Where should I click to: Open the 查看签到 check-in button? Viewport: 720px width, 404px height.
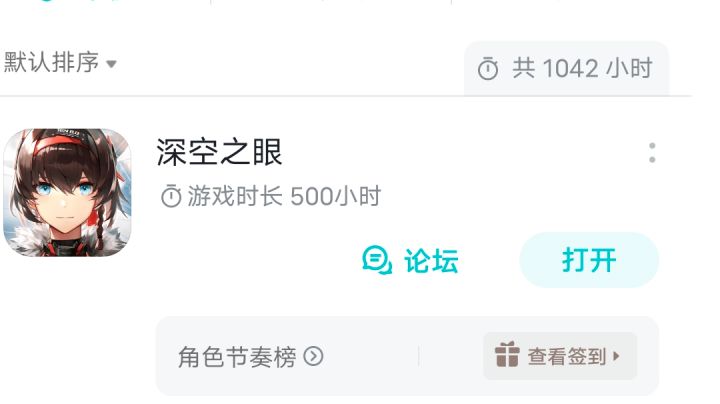(560, 356)
